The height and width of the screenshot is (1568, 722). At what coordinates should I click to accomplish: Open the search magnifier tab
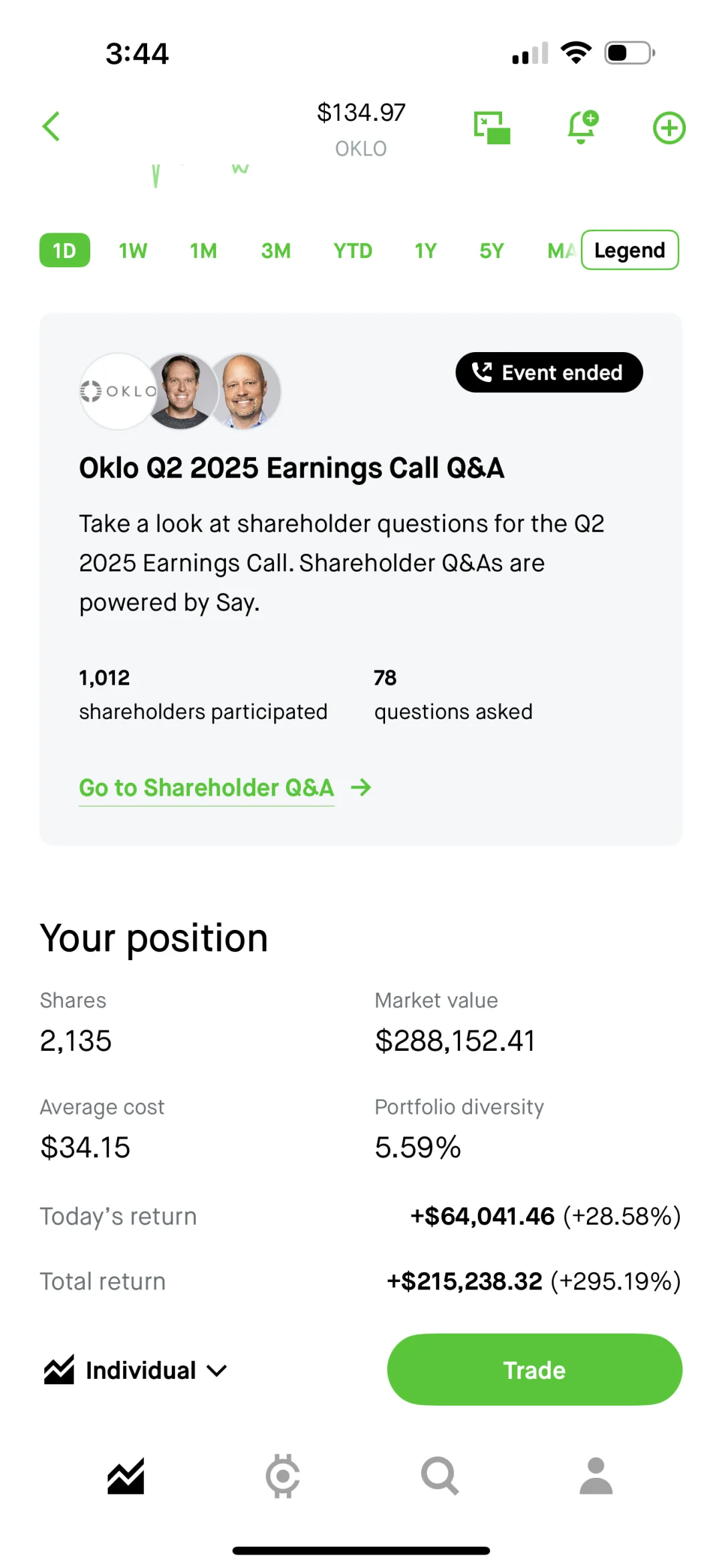pyautogui.click(x=440, y=1476)
